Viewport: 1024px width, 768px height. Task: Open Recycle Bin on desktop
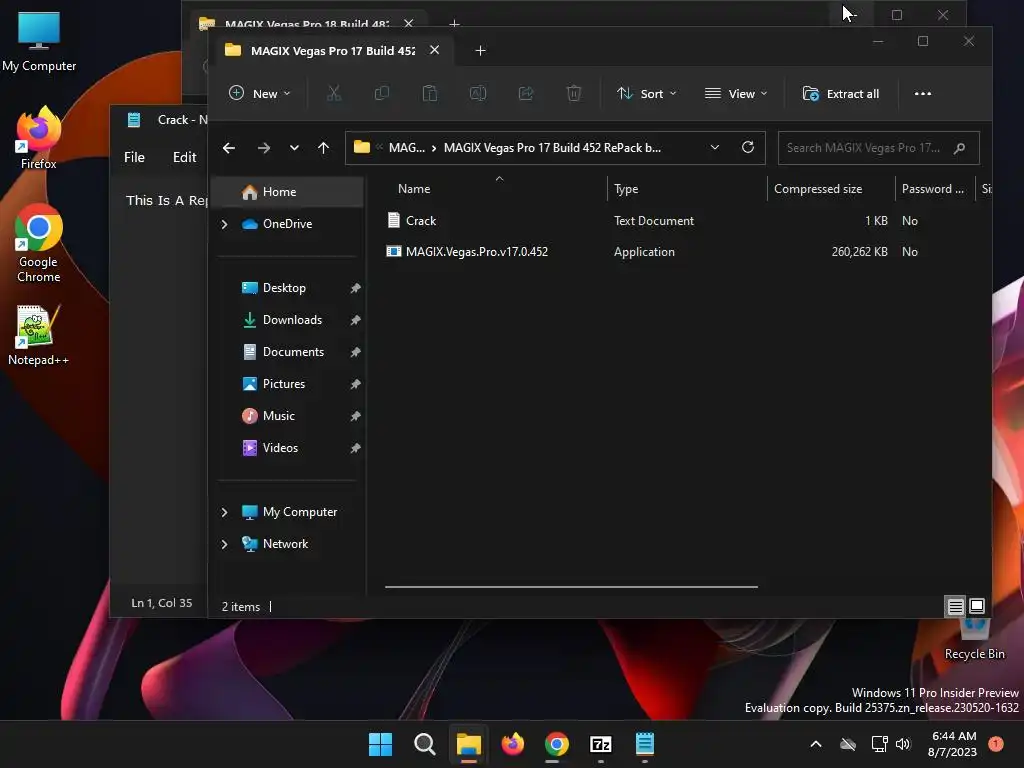coord(974,640)
